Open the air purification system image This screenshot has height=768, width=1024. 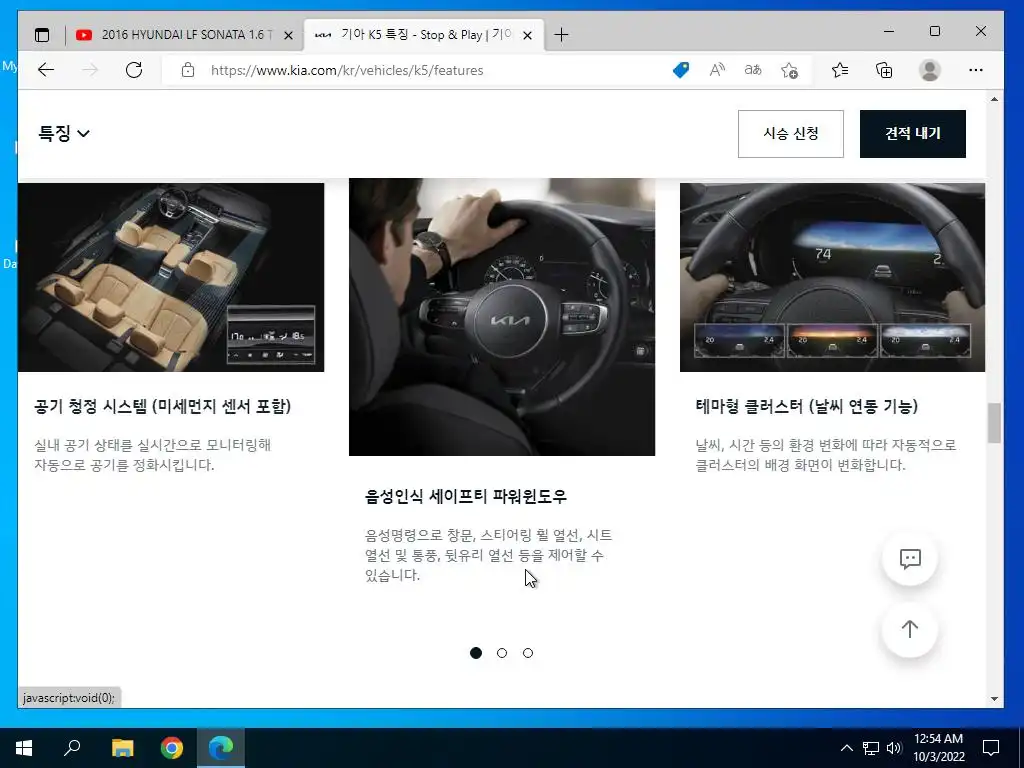(171, 277)
